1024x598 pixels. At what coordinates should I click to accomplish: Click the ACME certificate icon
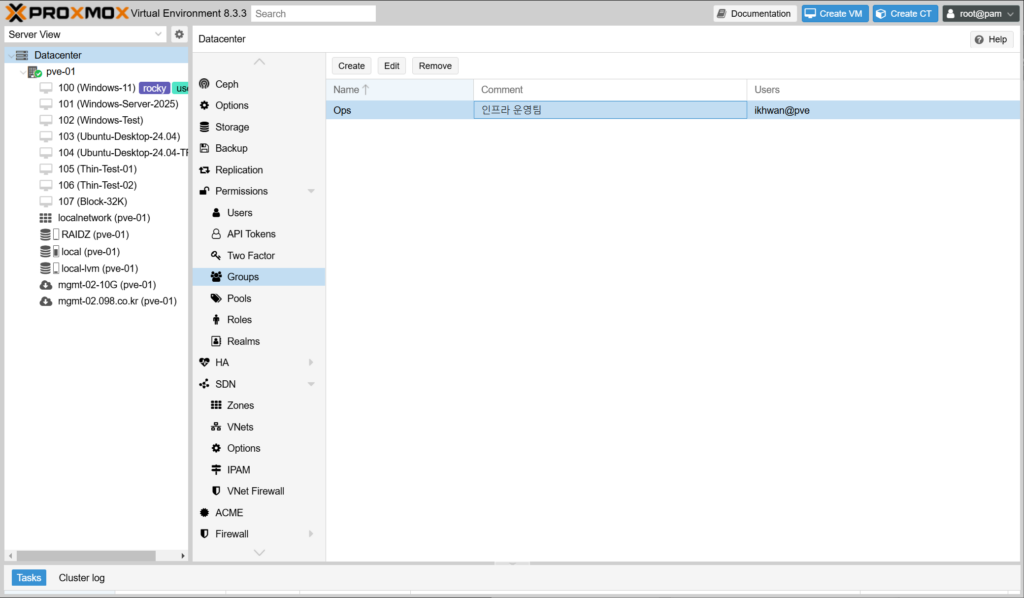tap(205, 512)
